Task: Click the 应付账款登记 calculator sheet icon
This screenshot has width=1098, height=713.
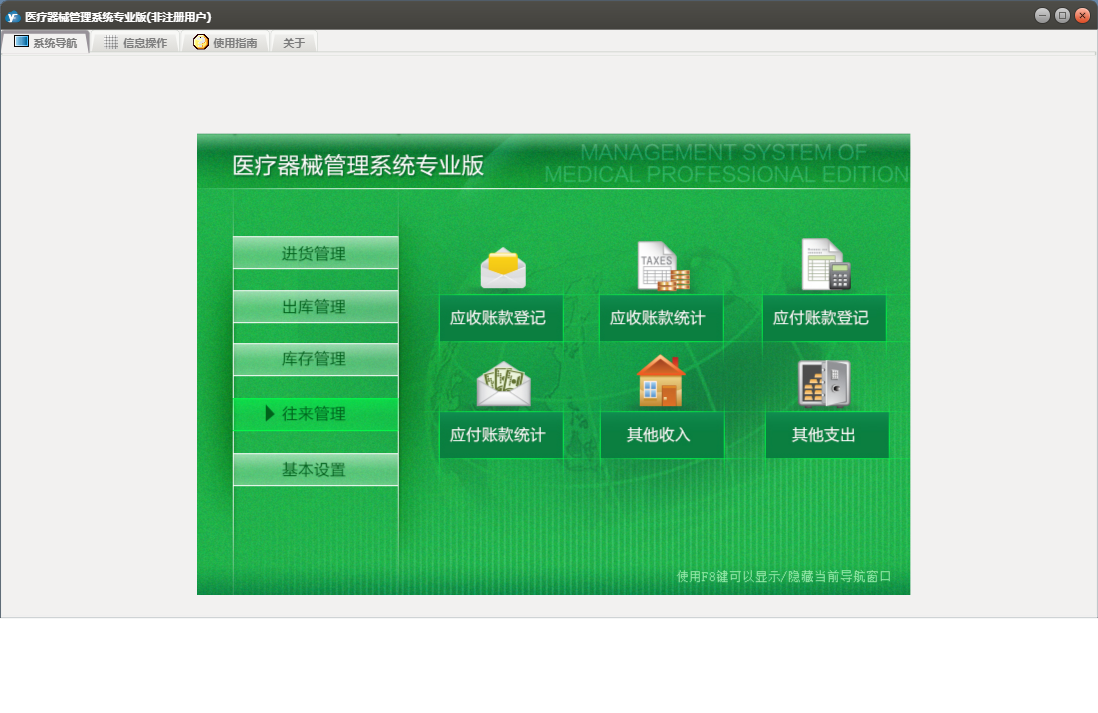Action: tap(826, 264)
